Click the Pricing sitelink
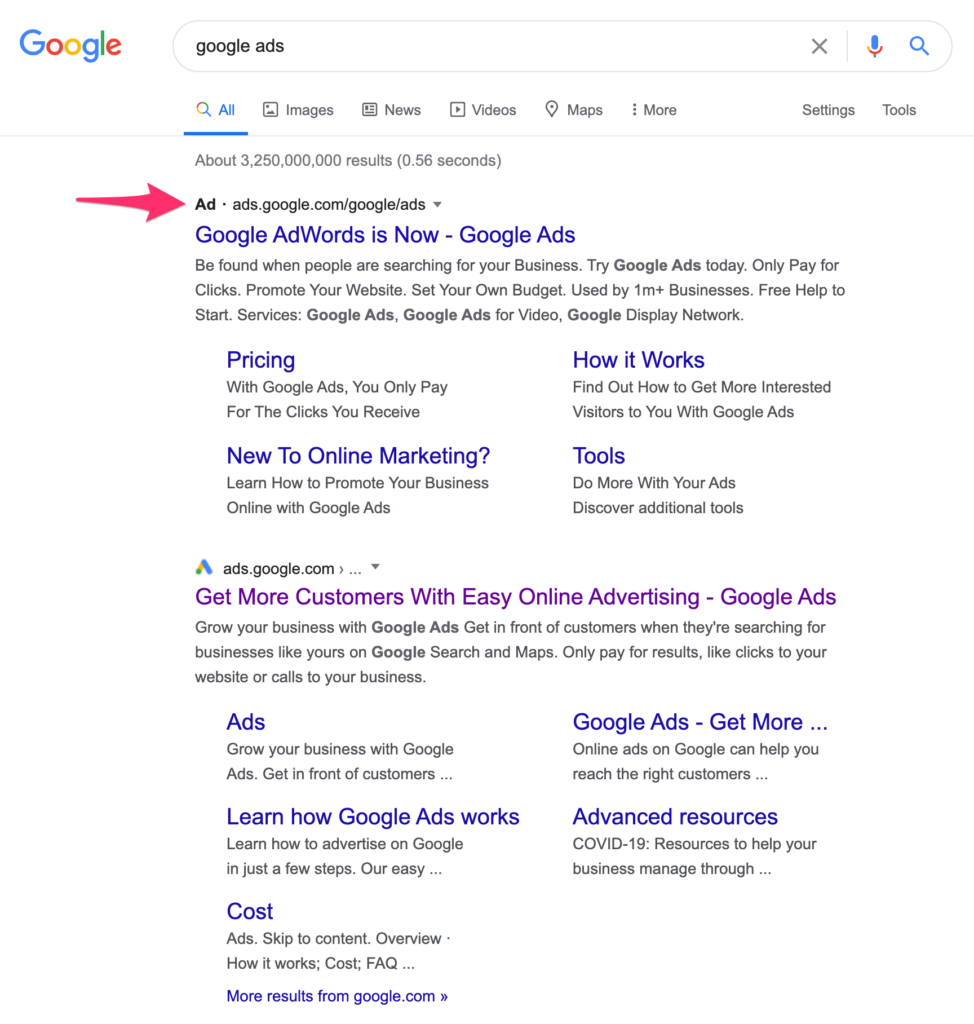 (x=260, y=360)
